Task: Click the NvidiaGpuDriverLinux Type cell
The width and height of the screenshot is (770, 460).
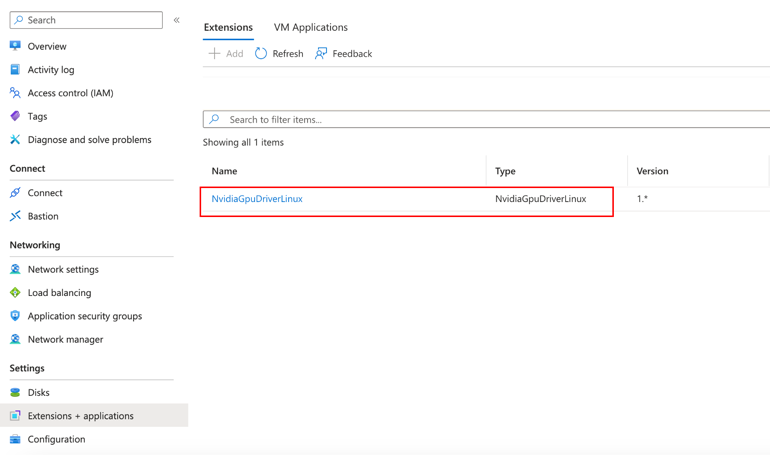Action: pos(541,199)
